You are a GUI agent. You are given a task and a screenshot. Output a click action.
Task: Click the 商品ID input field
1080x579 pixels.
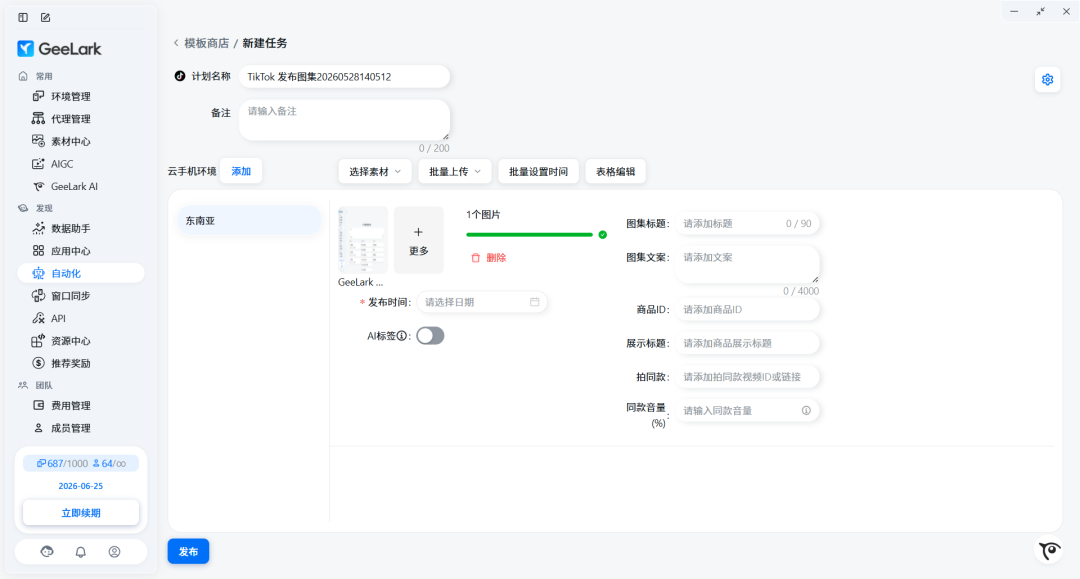[747, 310]
